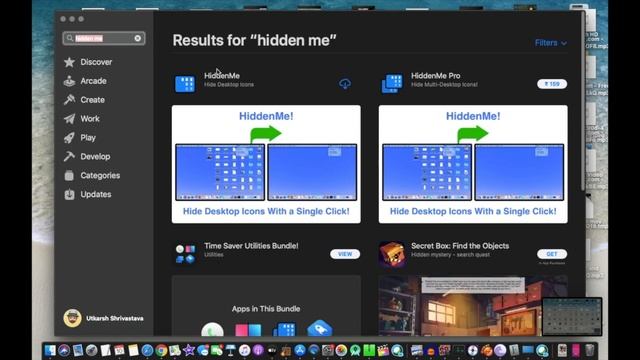Launch Siri from the Dock

pyautogui.click(x=64, y=350)
